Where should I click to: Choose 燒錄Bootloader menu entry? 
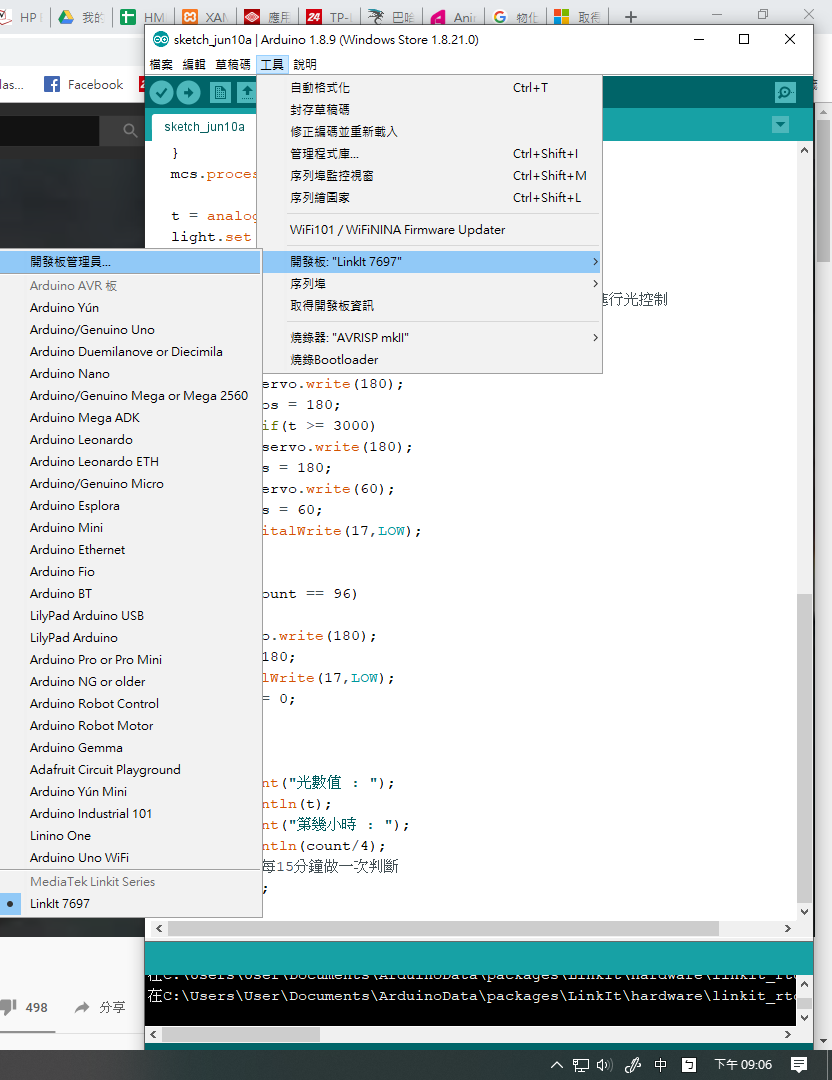point(429,360)
